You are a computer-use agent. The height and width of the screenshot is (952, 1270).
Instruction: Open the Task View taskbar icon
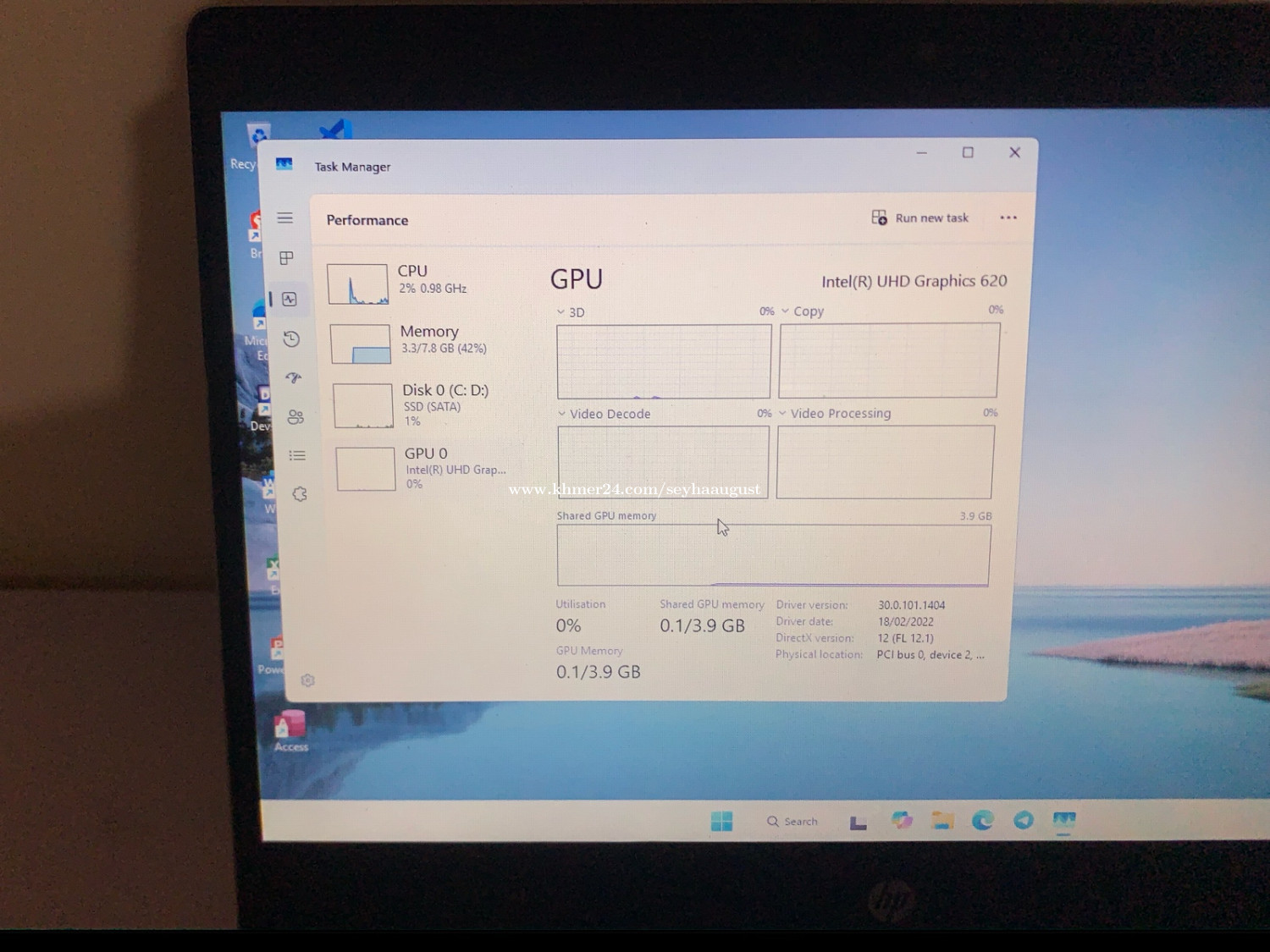(x=858, y=822)
